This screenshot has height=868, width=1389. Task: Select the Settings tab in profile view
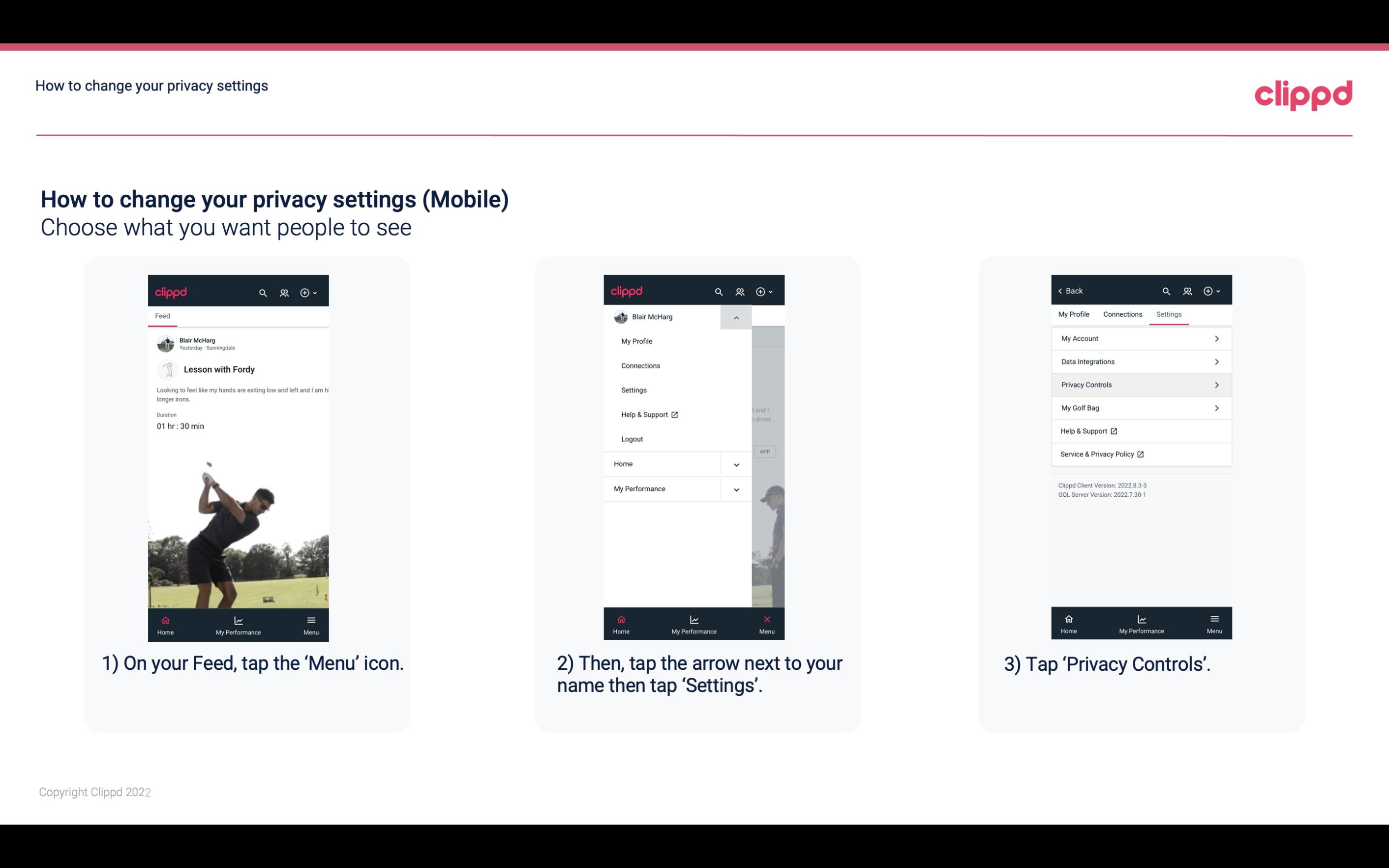(x=1168, y=314)
